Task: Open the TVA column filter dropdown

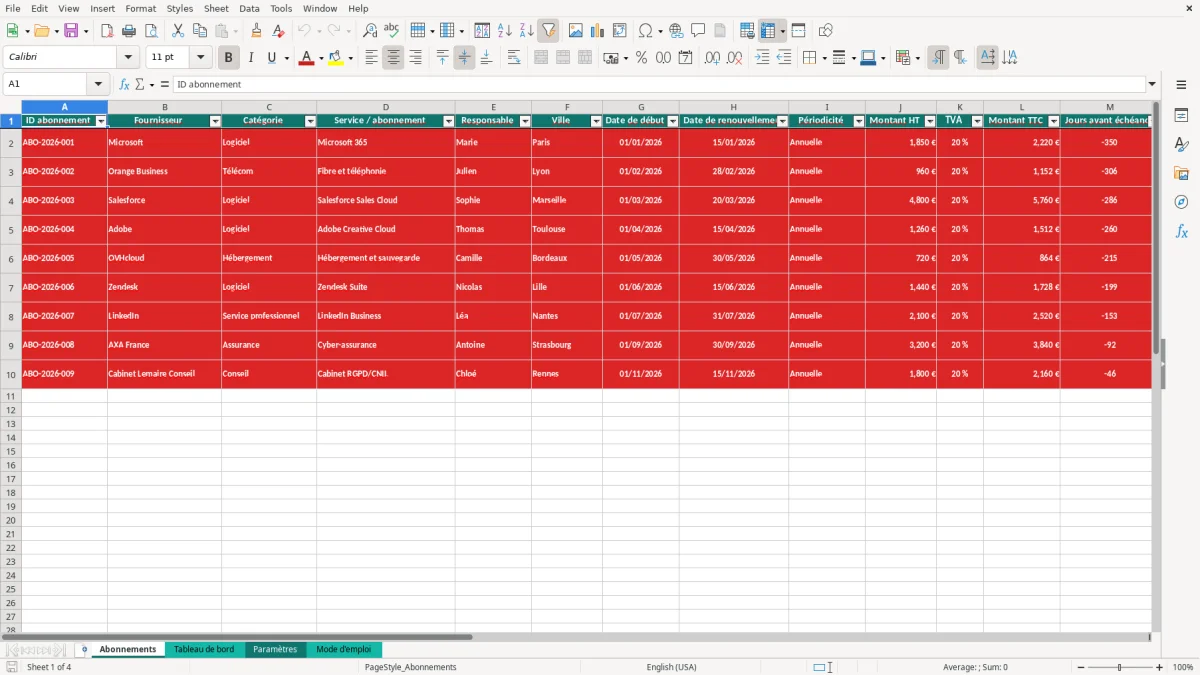Action: click(977, 121)
